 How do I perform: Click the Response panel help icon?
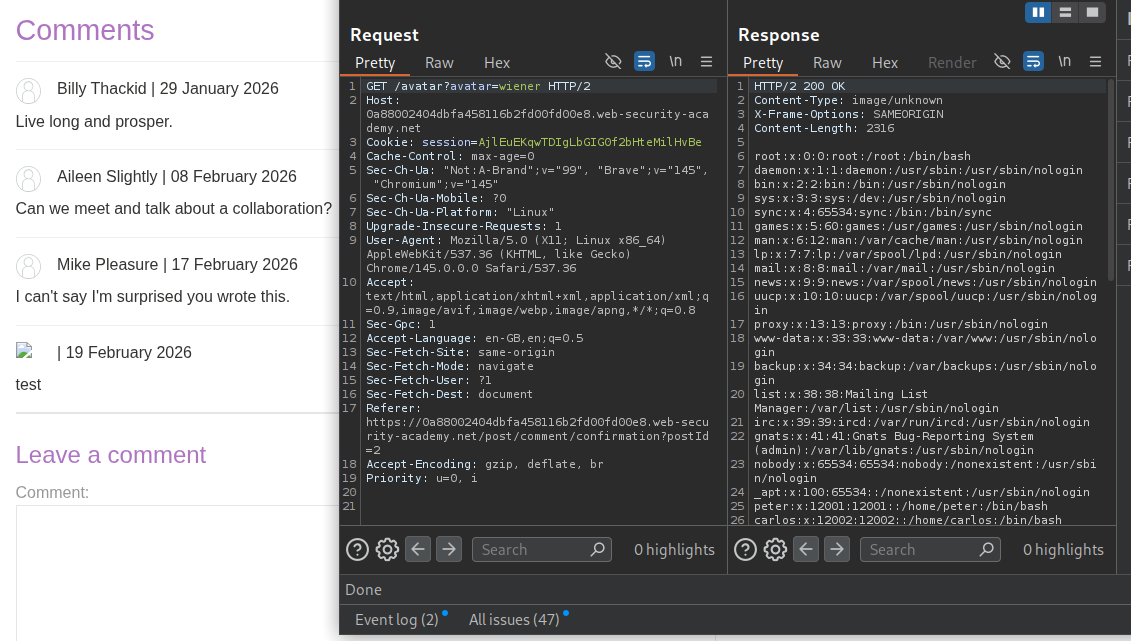tap(745, 549)
